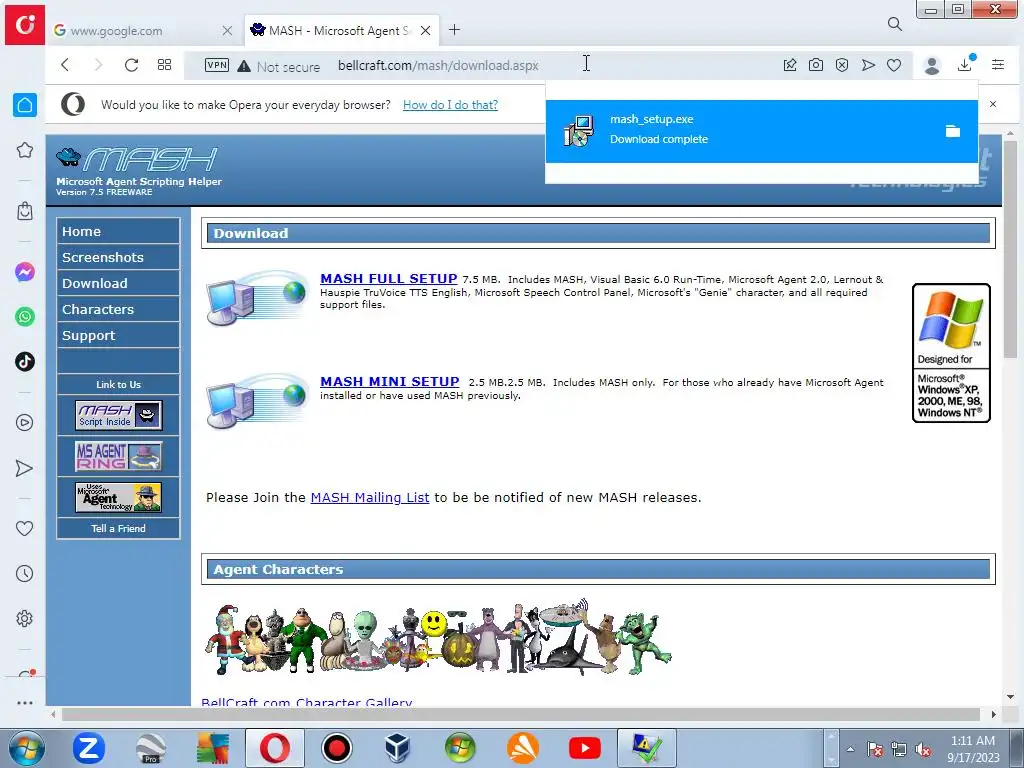Show mash_setup.exe in folder
1024x768 pixels.
coord(953,131)
